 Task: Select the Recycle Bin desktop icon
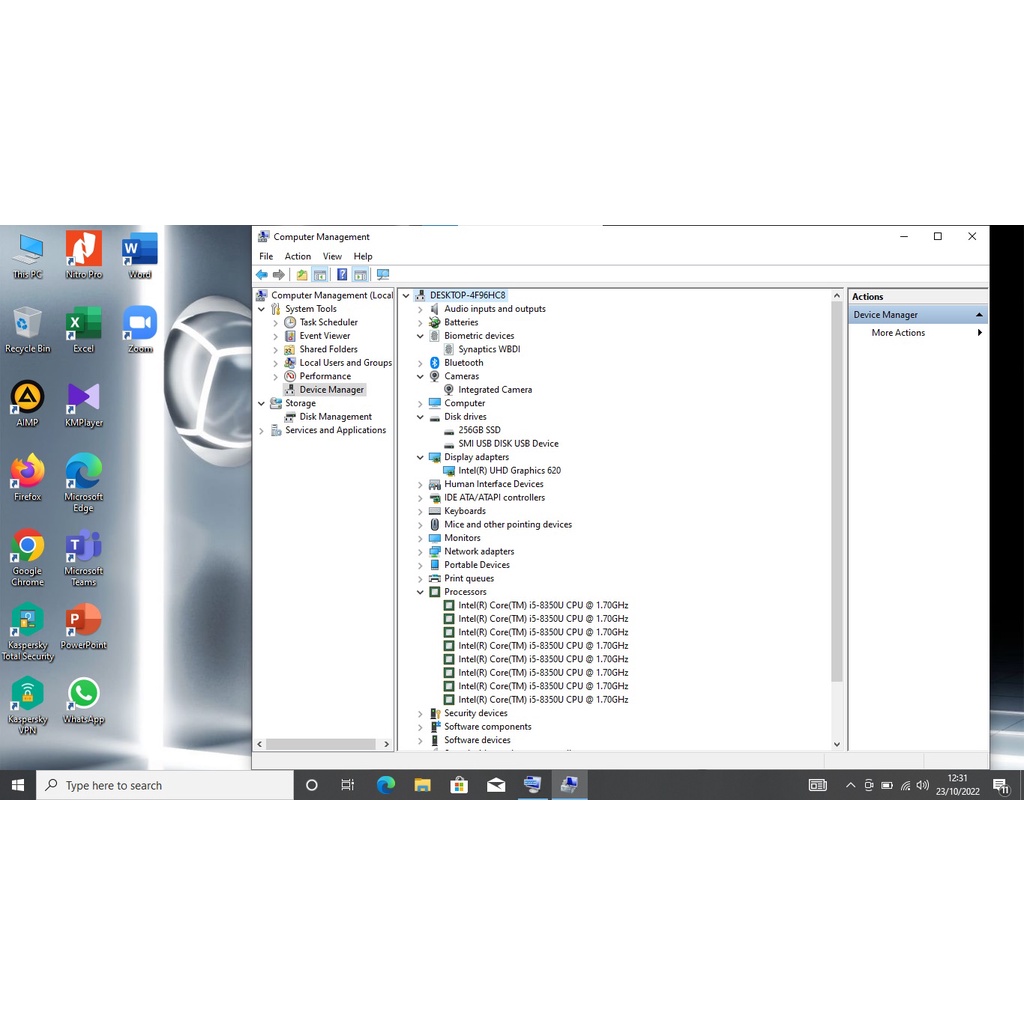tap(27, 329)
